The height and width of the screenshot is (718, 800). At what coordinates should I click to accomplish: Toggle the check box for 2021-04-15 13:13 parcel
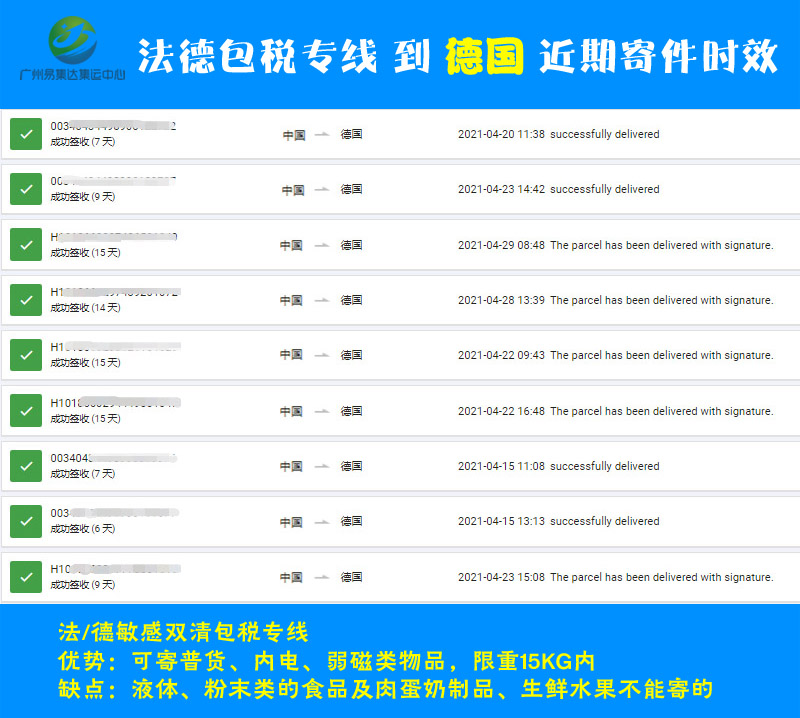(26, 521)
